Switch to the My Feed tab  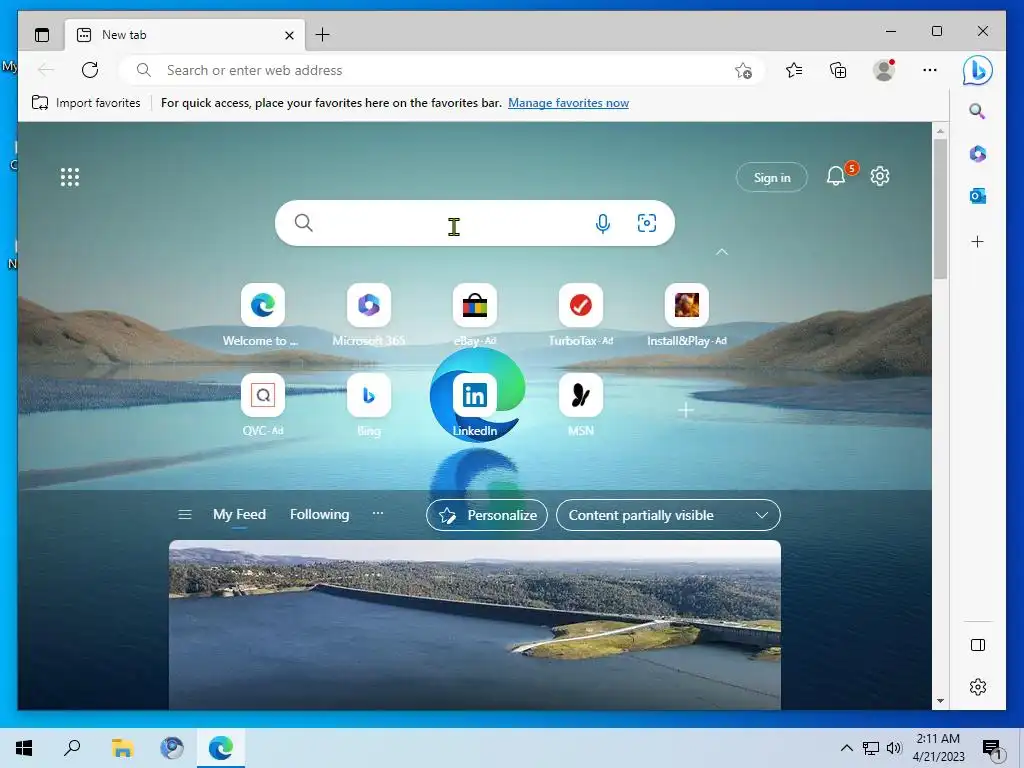(x=239, y=515)
